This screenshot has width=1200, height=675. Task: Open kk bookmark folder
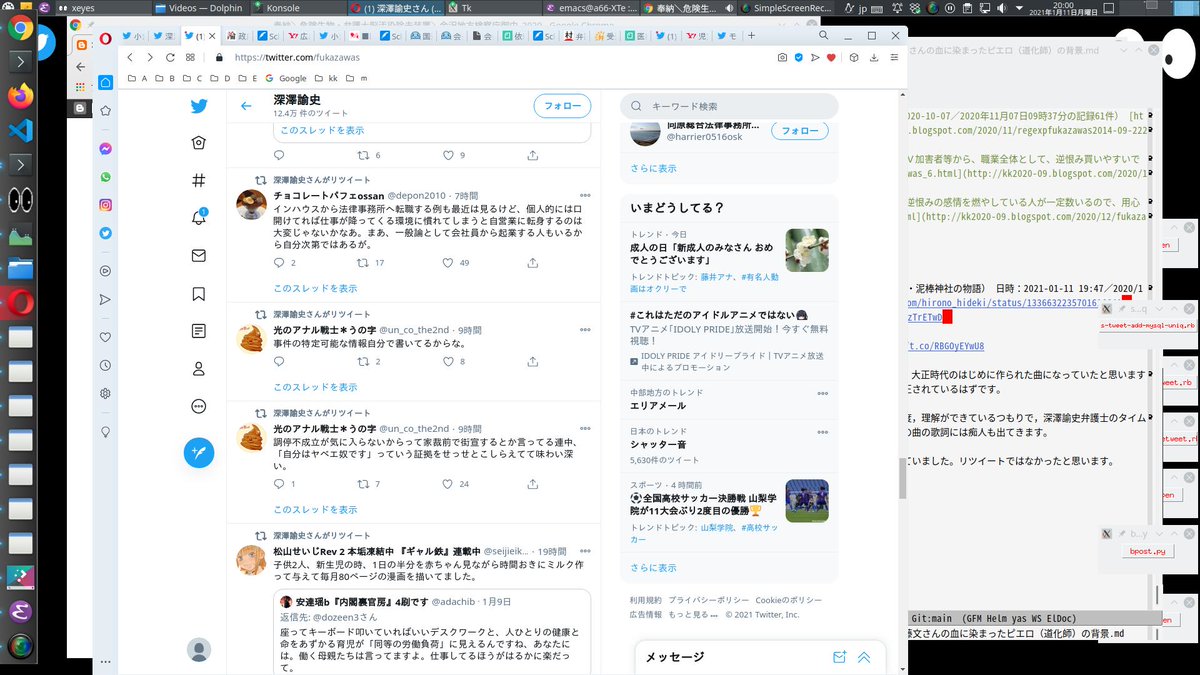click(x=328, y=78)
